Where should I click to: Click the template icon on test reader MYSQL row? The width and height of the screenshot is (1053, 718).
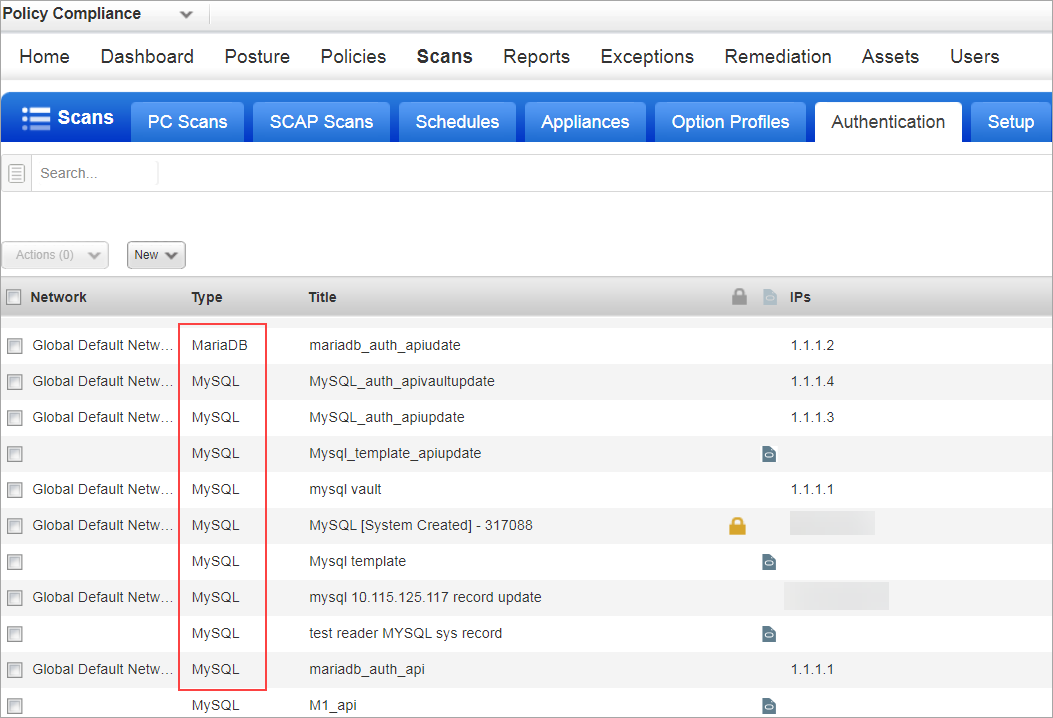[769, 633]
